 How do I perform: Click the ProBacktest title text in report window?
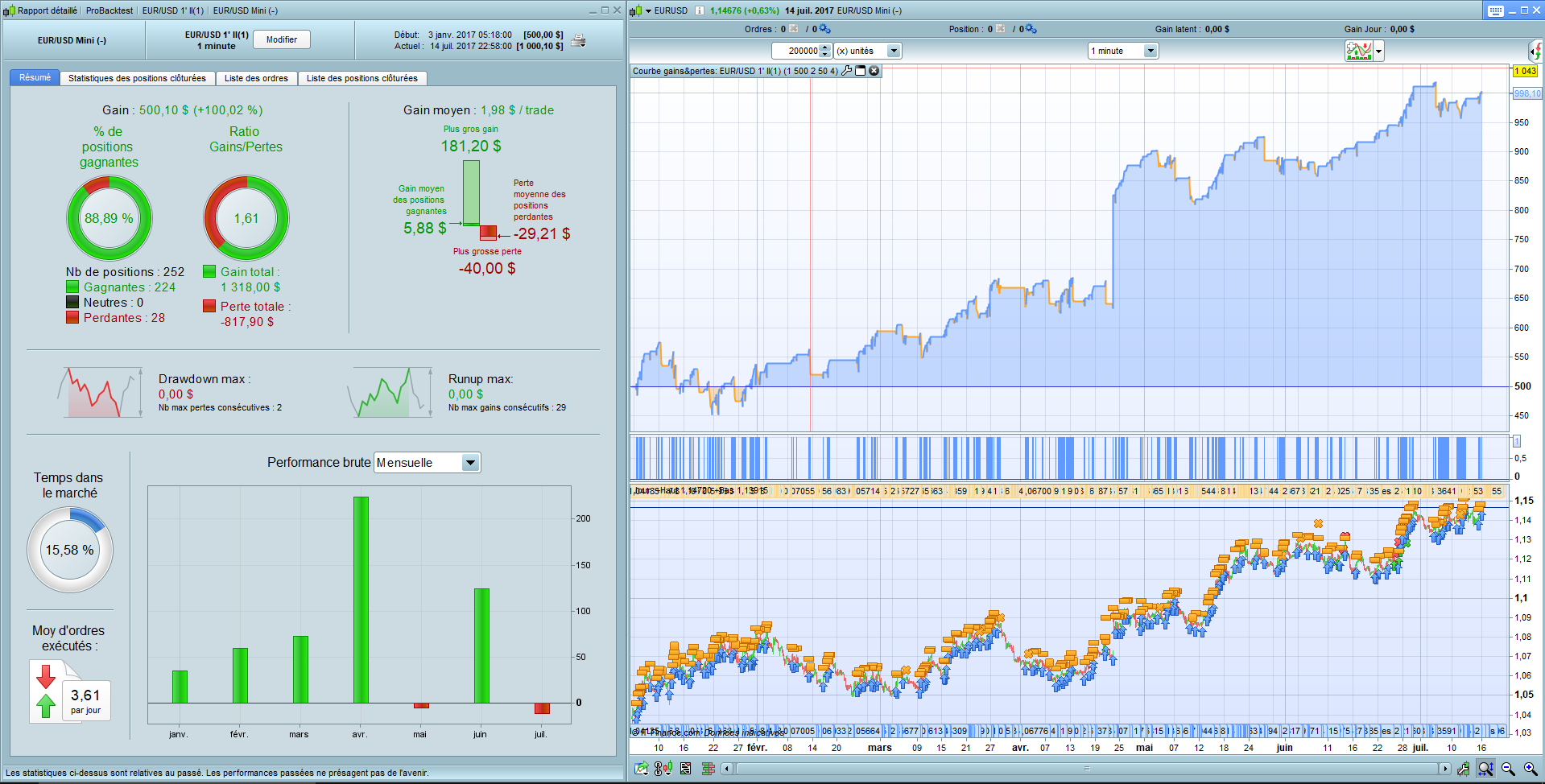coord(109,10)
